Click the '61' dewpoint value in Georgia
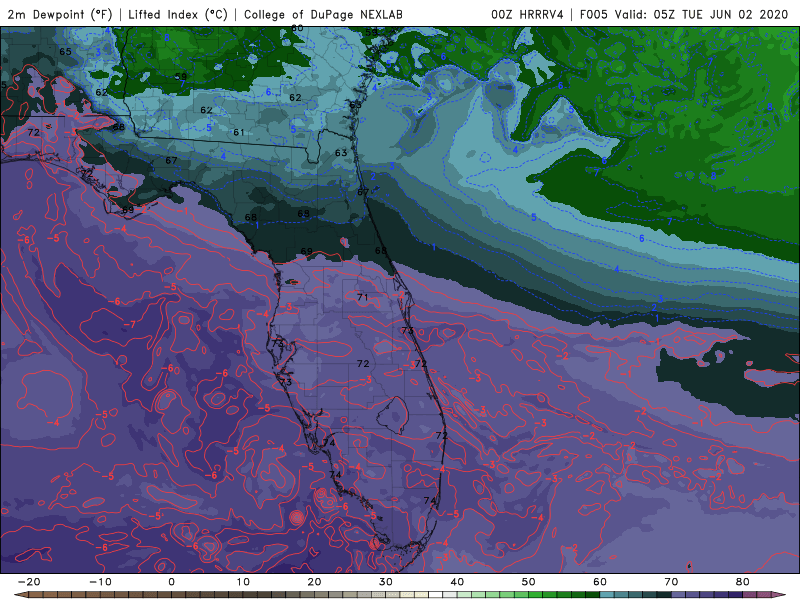Viewport: 800px width, 600px height. point(239,132)
